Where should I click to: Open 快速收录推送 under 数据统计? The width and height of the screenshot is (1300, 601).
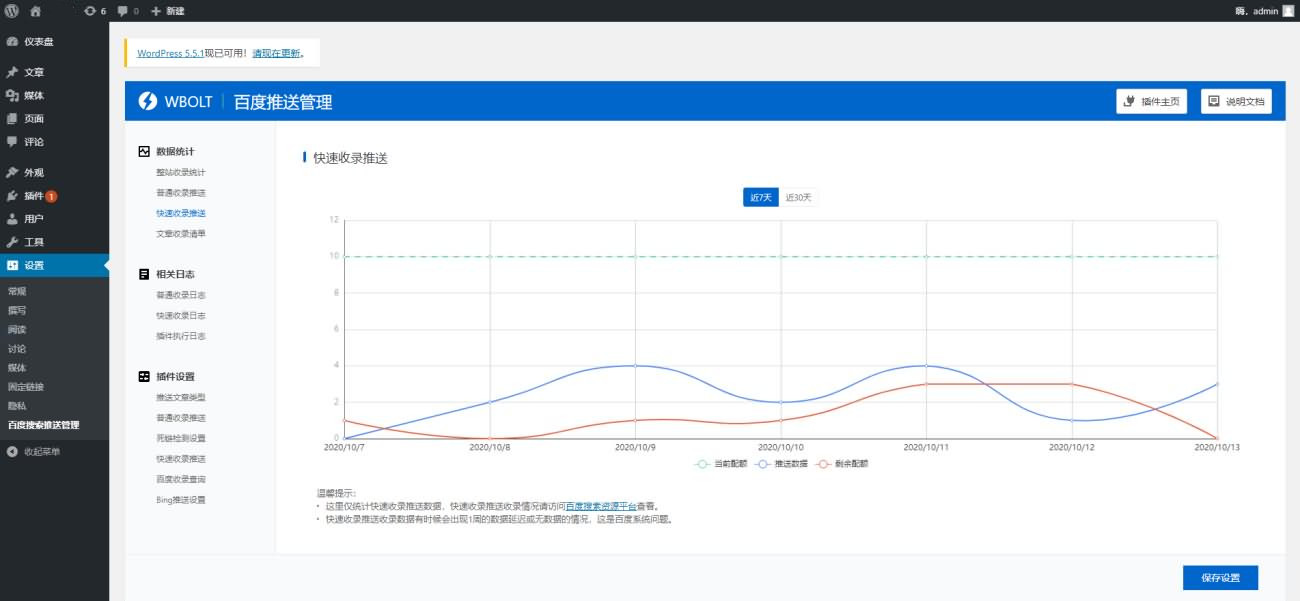pos(181,213)
